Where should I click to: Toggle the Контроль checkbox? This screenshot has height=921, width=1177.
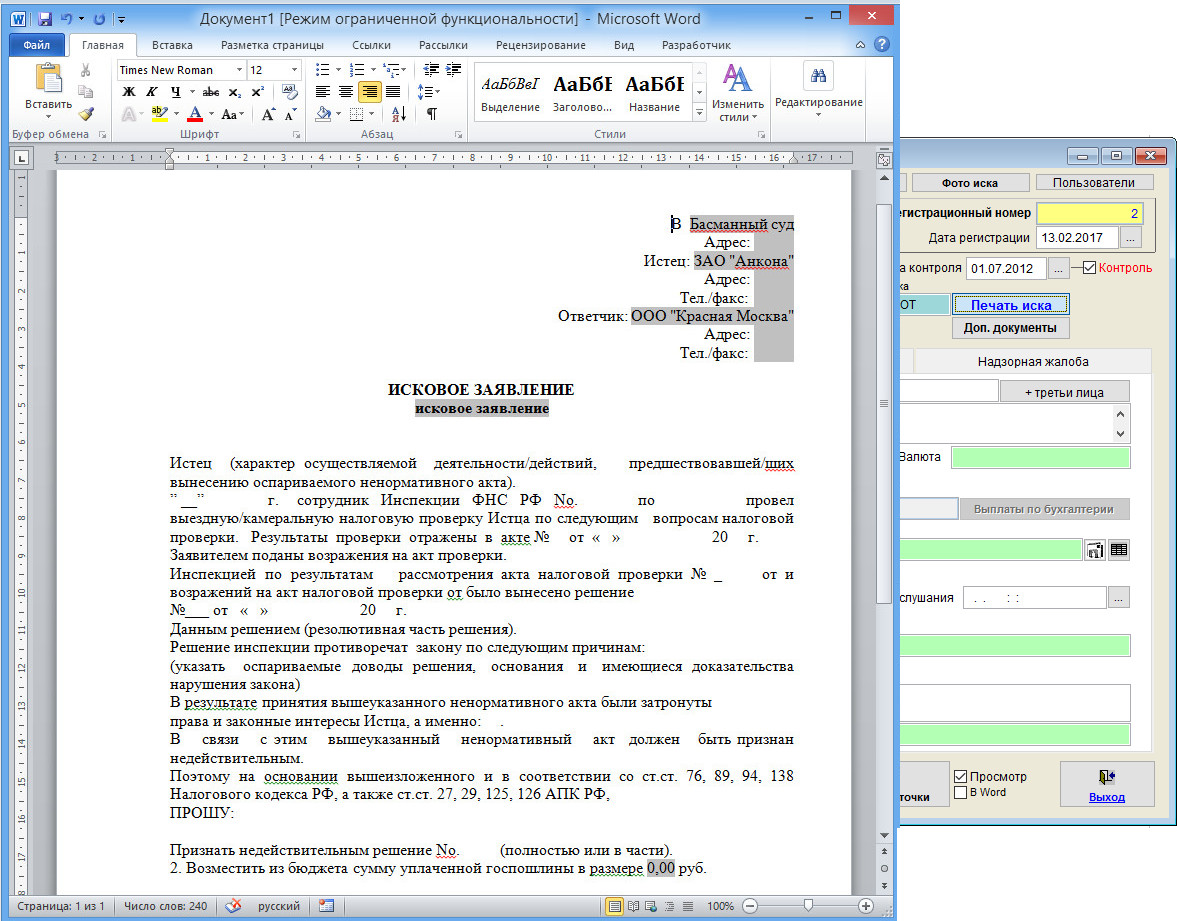tap(1089, 268)
